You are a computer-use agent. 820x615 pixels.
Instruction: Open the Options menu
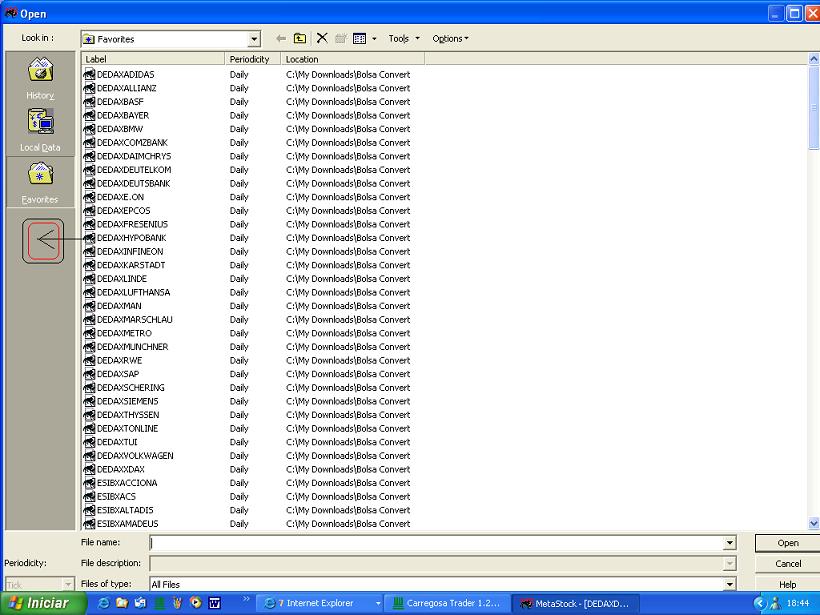pos(450,39)
